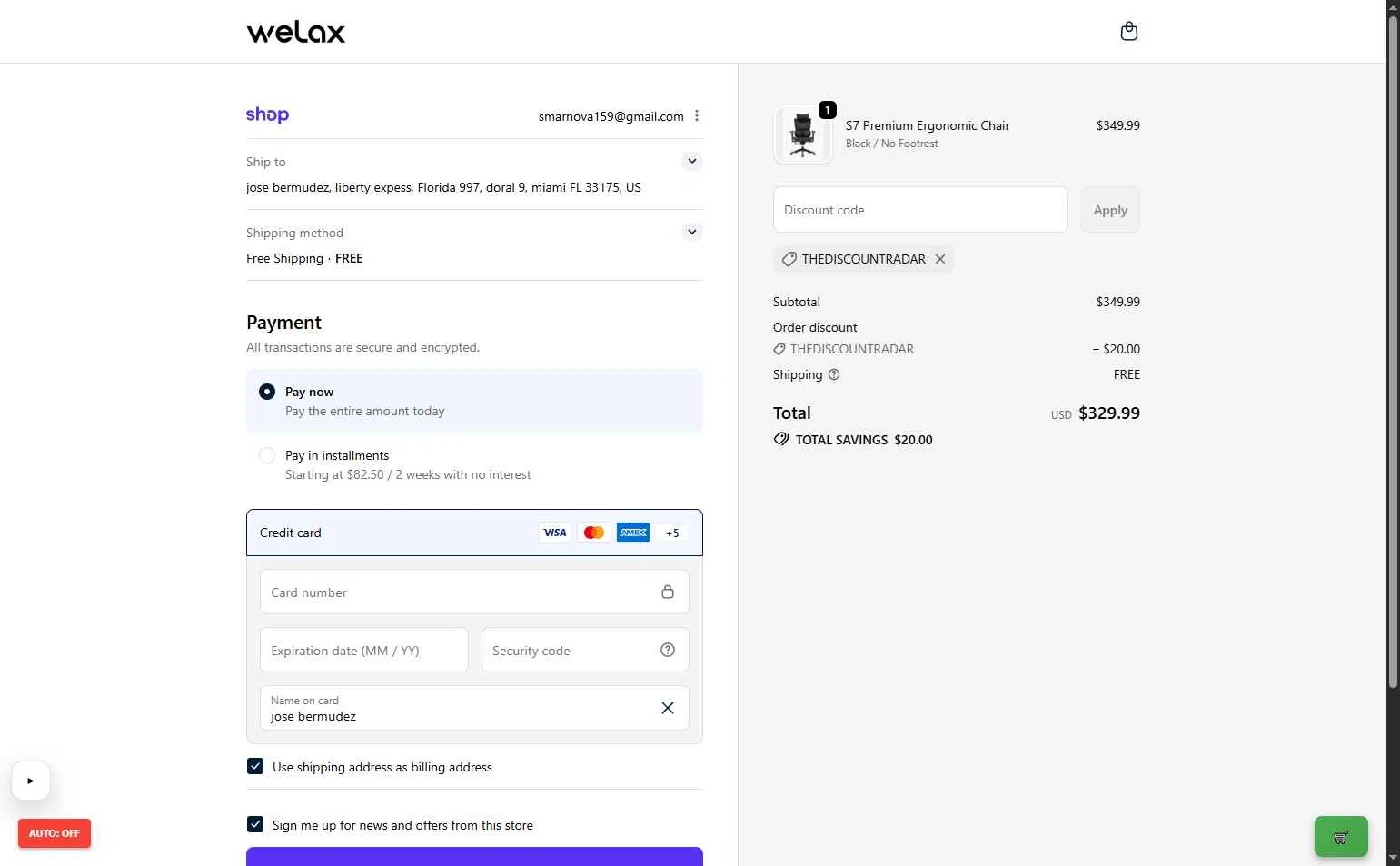Open the shopping bag cart icon
This screenshot has height=866, width=1400.
pyautogui.click(x=1129, y=32)
